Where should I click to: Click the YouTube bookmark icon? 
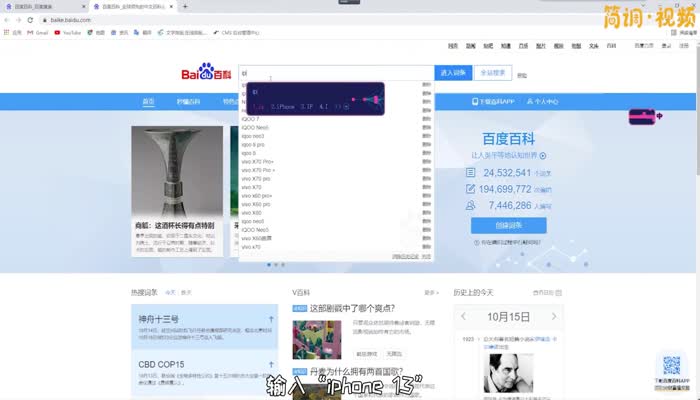pos(57,32)
